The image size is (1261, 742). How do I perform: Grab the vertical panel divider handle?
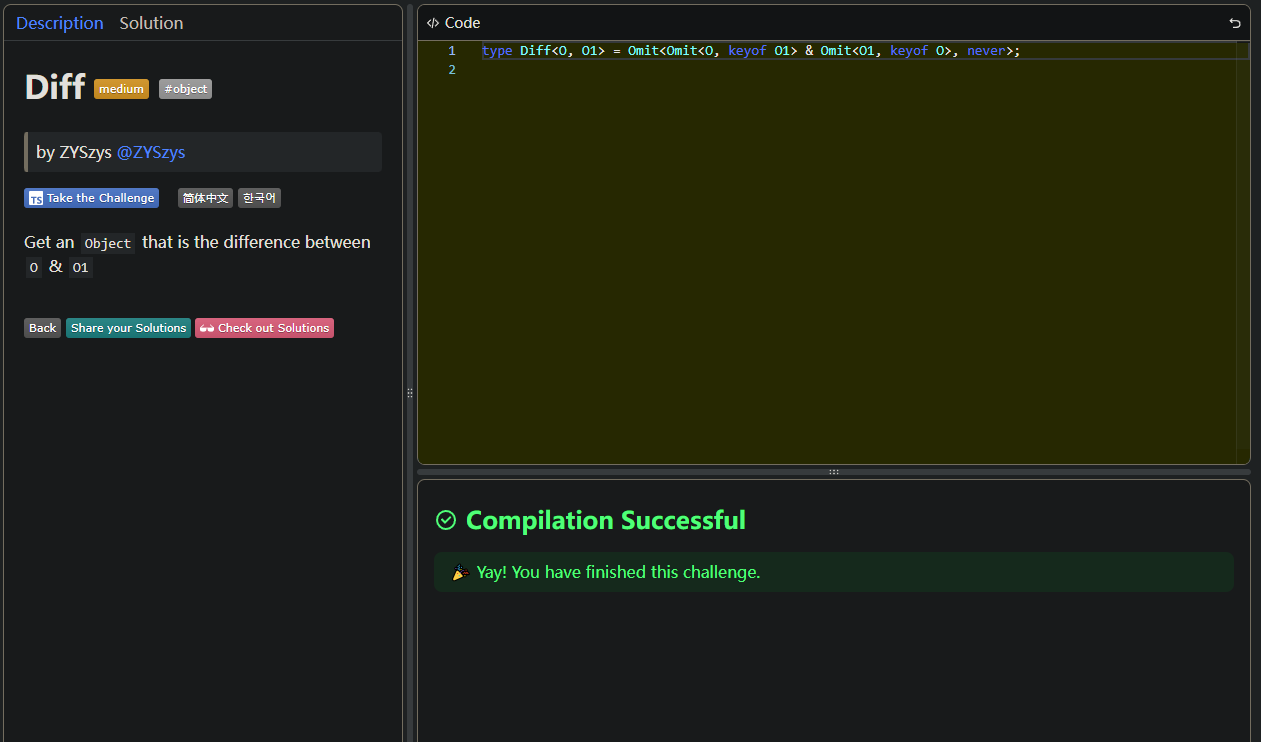click(x=410, y=393)
